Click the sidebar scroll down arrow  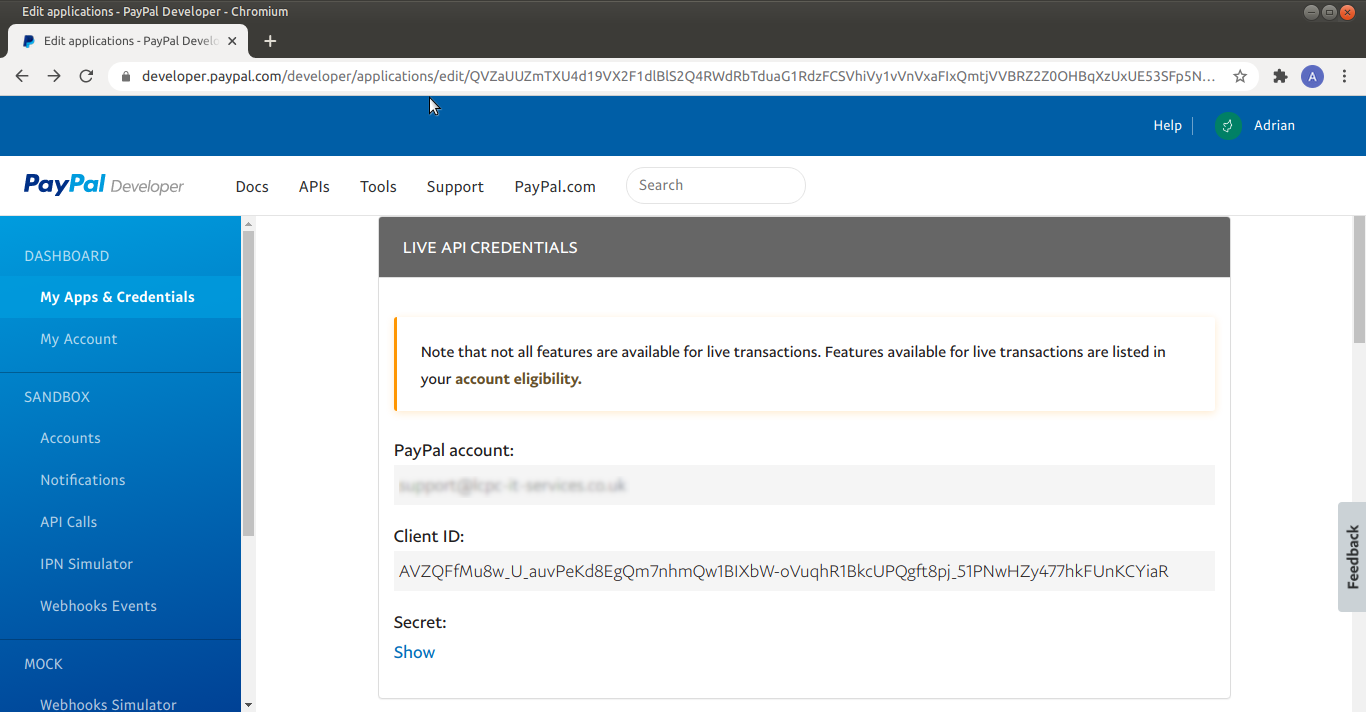click(x=248, y=704)
